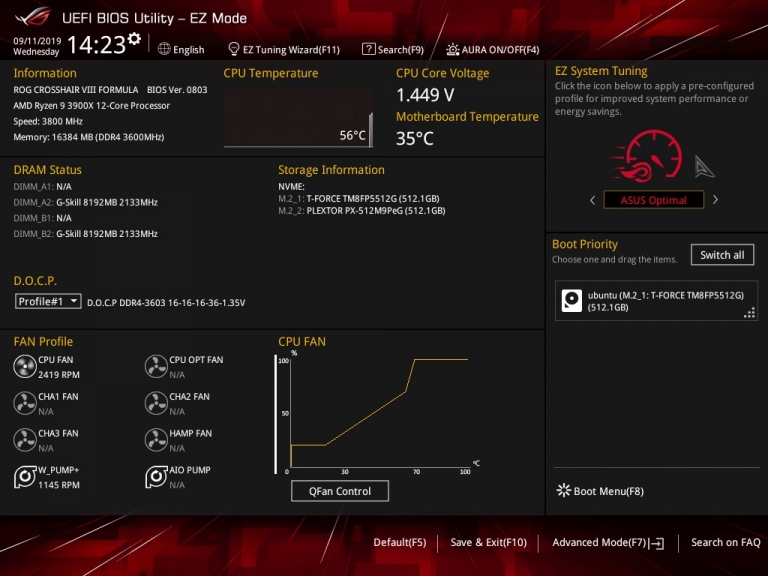Click Save & Exit(F10)

click(488, 542)
